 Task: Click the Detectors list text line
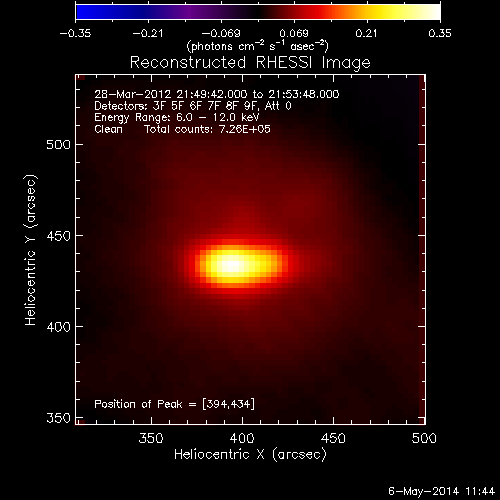click(x=193, y=106)
